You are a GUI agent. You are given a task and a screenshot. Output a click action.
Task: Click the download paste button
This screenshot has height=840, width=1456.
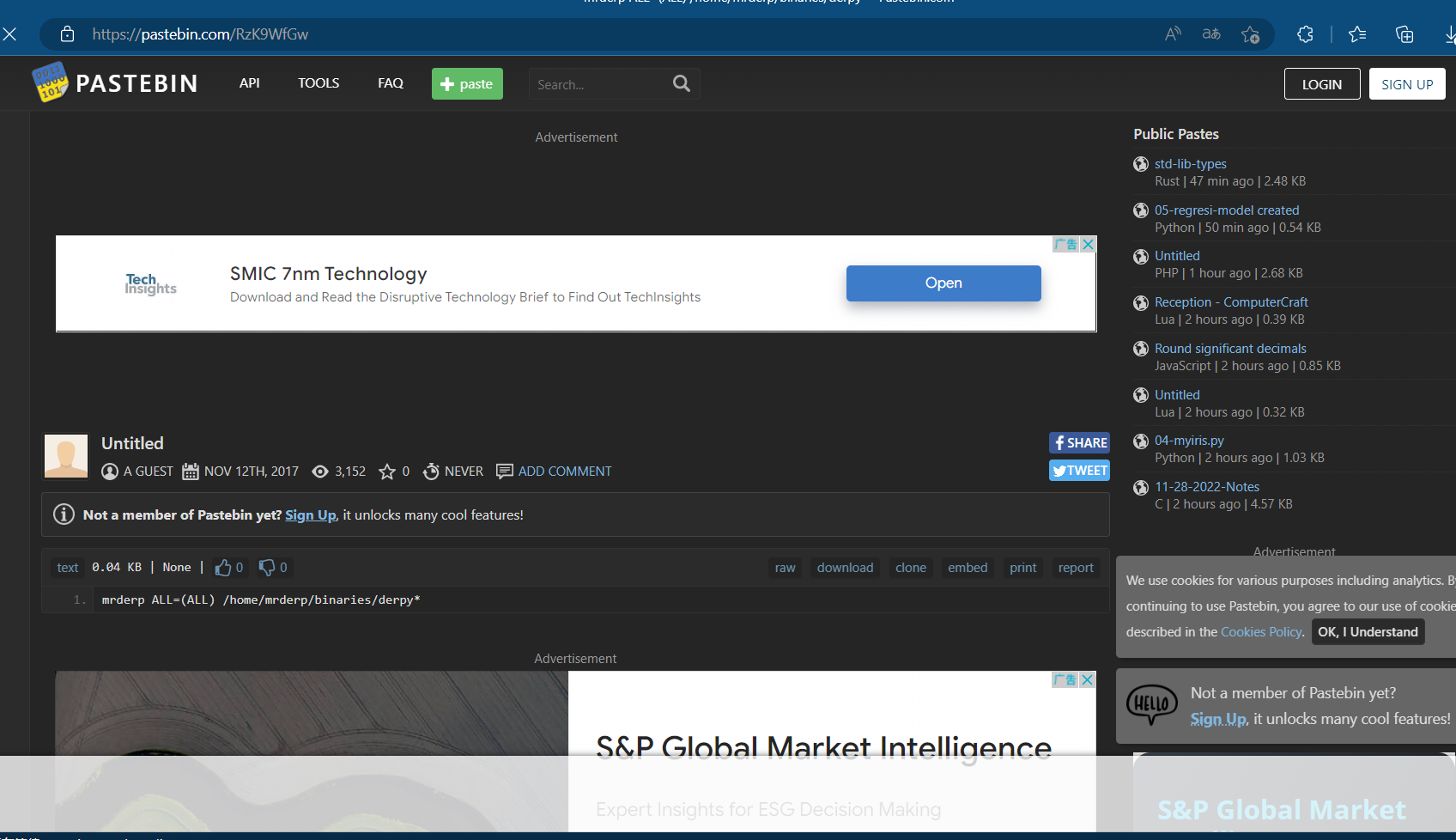(845, 568)
